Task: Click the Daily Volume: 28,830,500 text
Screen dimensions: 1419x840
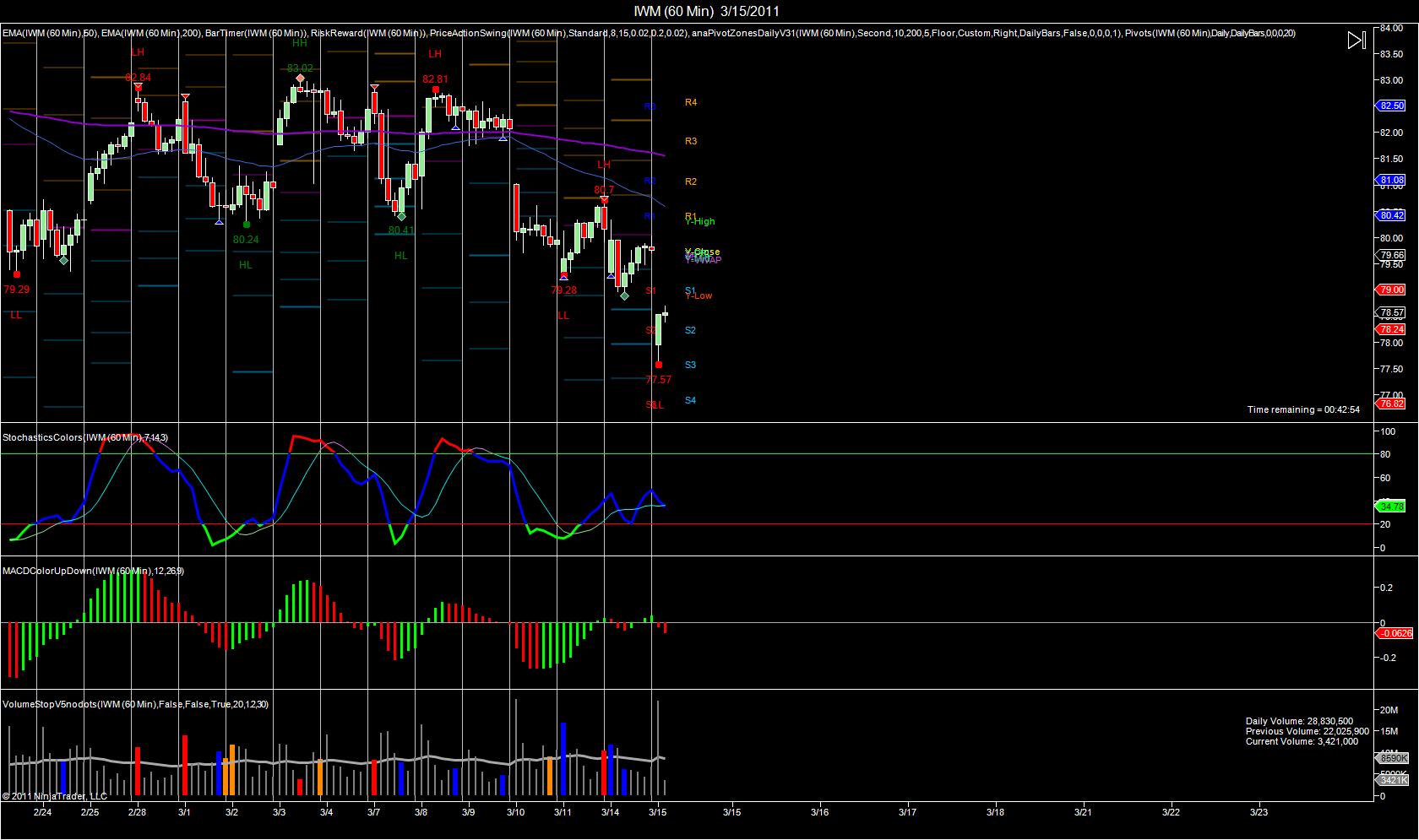Action: [1299, 721]
